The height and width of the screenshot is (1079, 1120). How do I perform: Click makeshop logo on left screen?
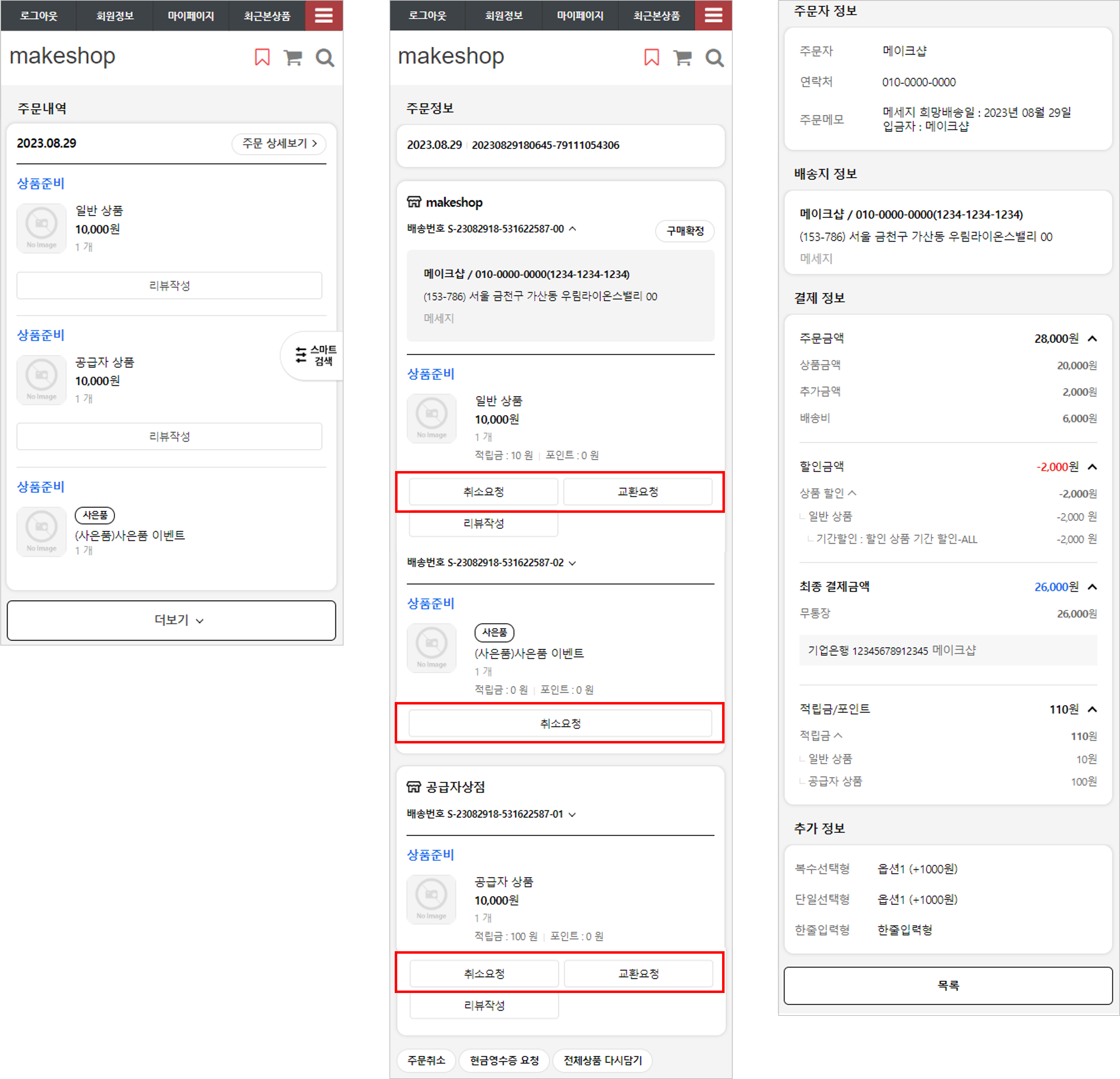tap(62, 56)
